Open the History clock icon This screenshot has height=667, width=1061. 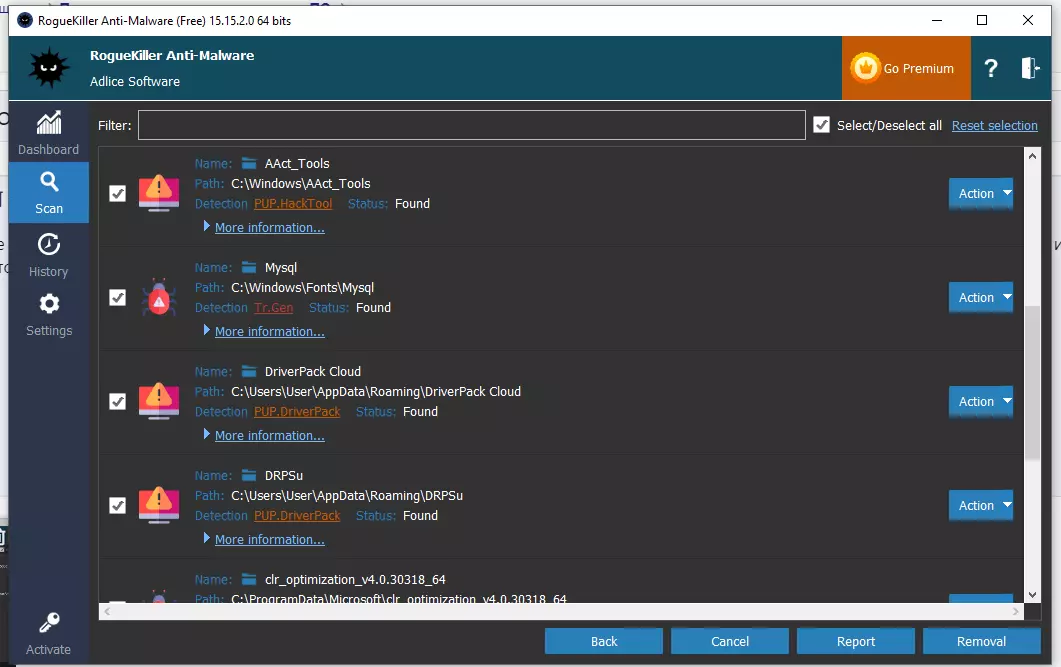49,245
